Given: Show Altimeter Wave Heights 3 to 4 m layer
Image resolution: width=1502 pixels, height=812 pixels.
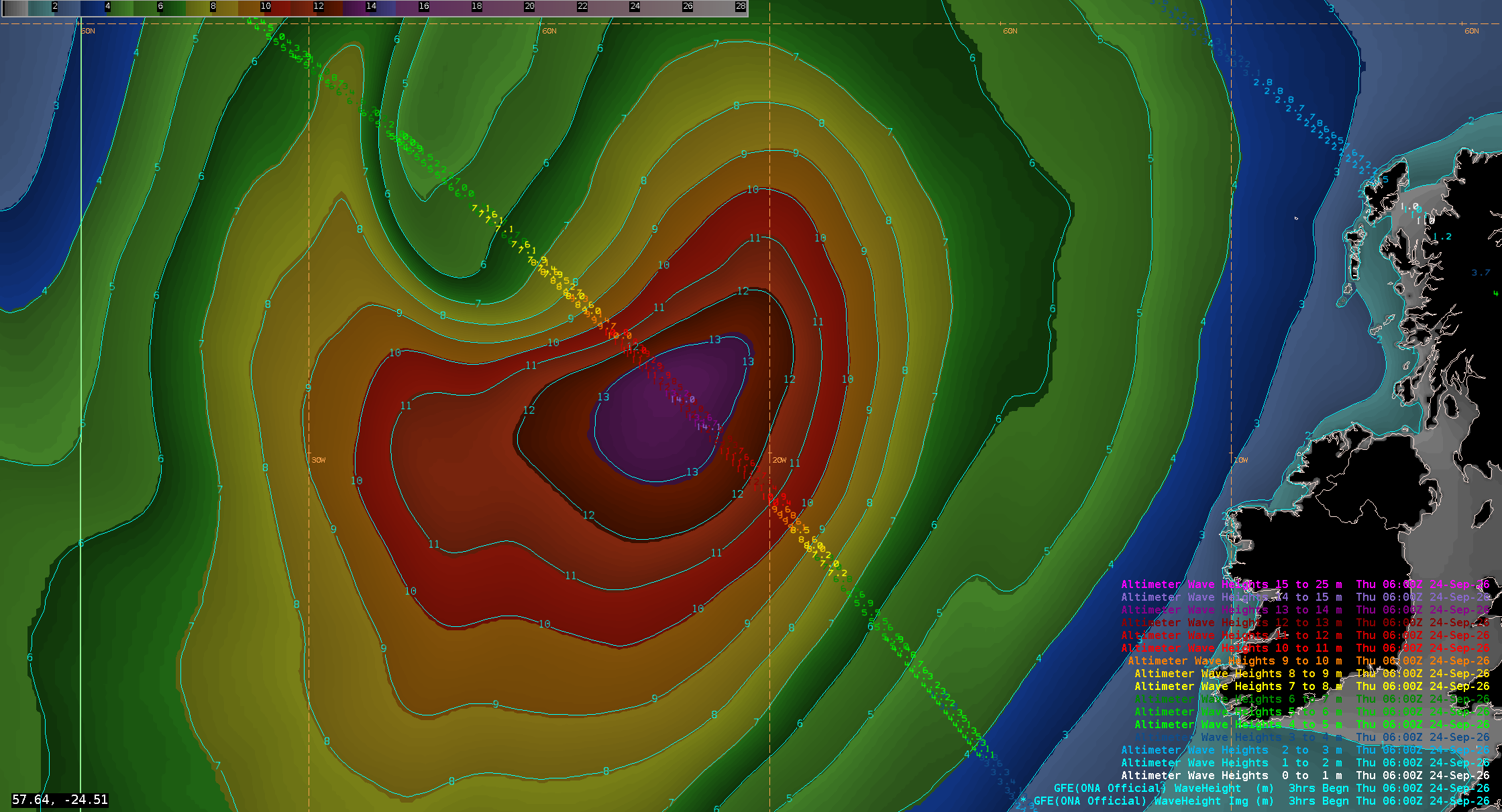Looking at the screenshot, I should (1311, 737).
